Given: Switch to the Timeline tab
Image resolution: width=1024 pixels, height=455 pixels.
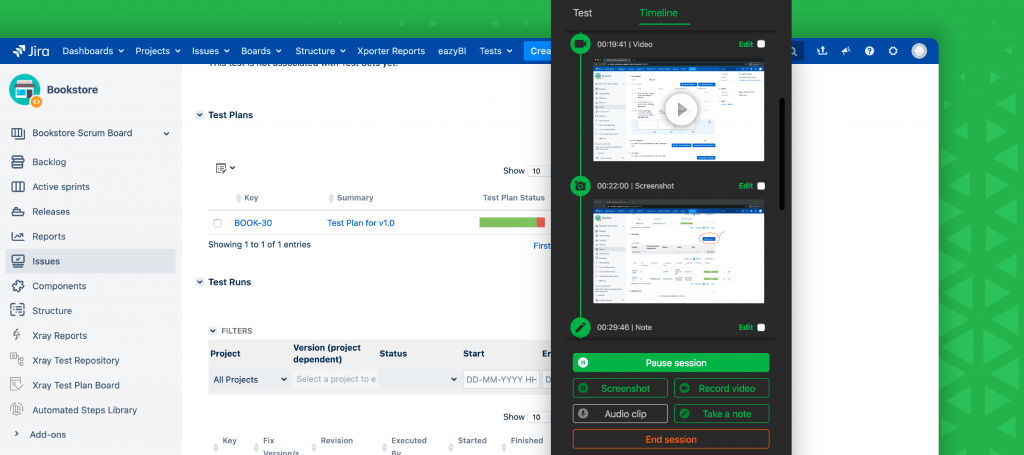Looking at the screenshot, I should coord(658,13).
